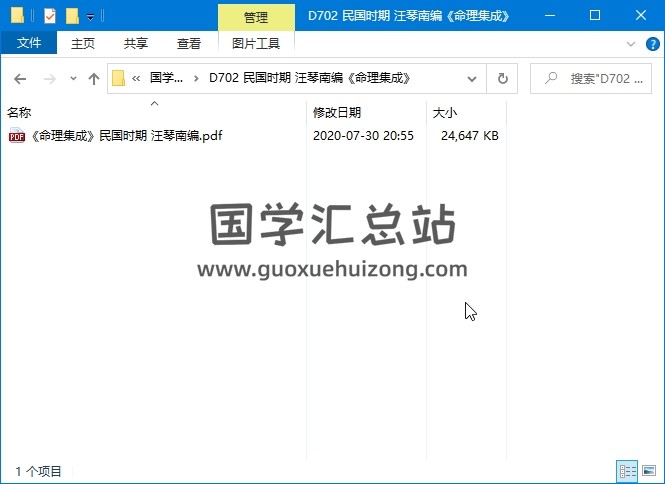This screenshot has width=665, height=484.
Task: Switch to the 查看 ribbon tab
Action: 188,44
